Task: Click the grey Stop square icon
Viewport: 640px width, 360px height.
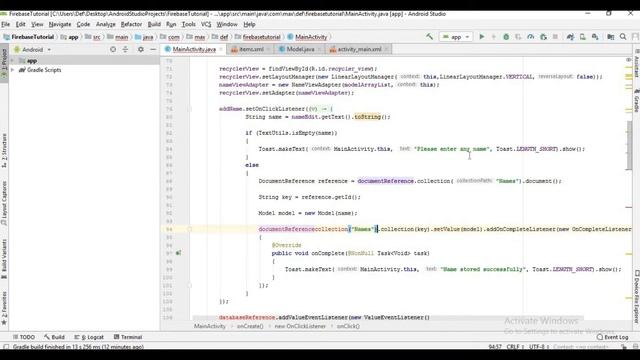Action: pyautogui.click(x=555, y=37)
